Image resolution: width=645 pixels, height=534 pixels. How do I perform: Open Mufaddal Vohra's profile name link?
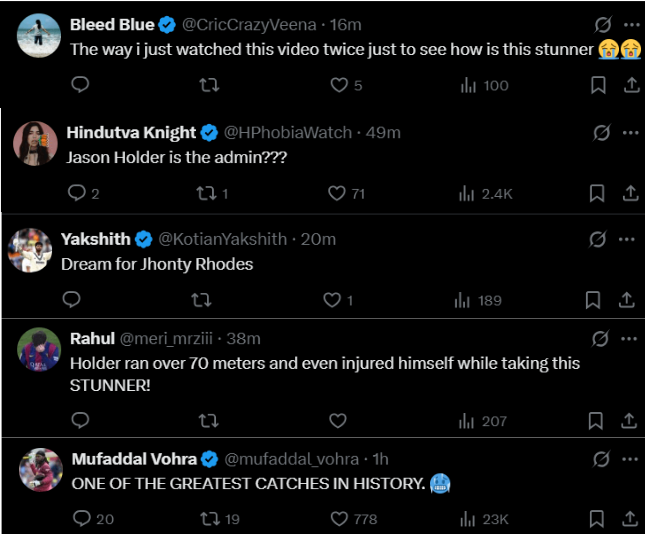pyautogui.click(x=133, y=459)
